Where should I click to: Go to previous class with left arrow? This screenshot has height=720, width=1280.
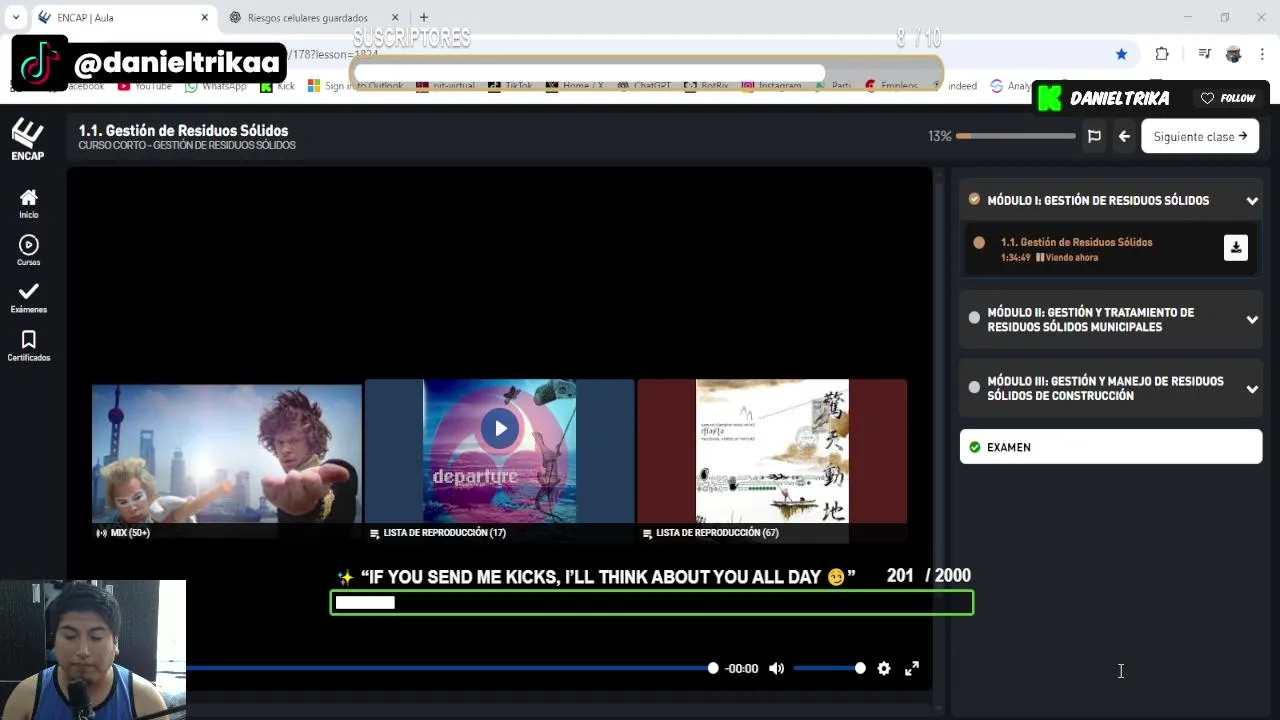point(1124,136)
